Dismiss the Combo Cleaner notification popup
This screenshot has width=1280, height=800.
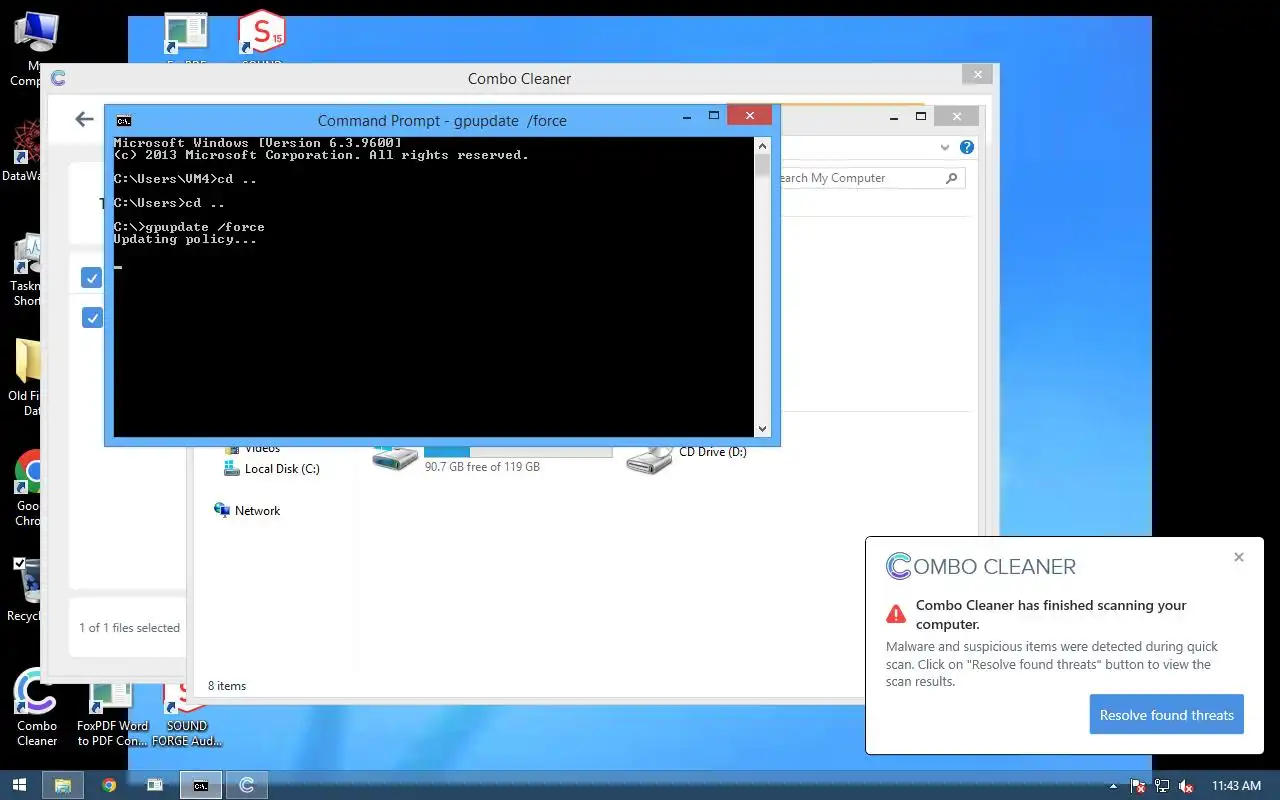[1239, 557]
